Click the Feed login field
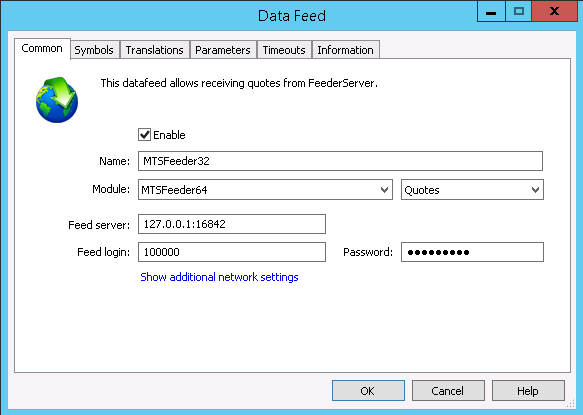This screenshot has width=583, height=415. [232, 252]
